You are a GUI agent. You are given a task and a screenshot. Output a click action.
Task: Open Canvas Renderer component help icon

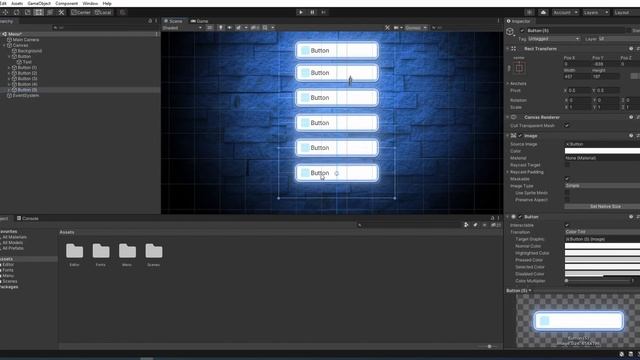[631, 117]
